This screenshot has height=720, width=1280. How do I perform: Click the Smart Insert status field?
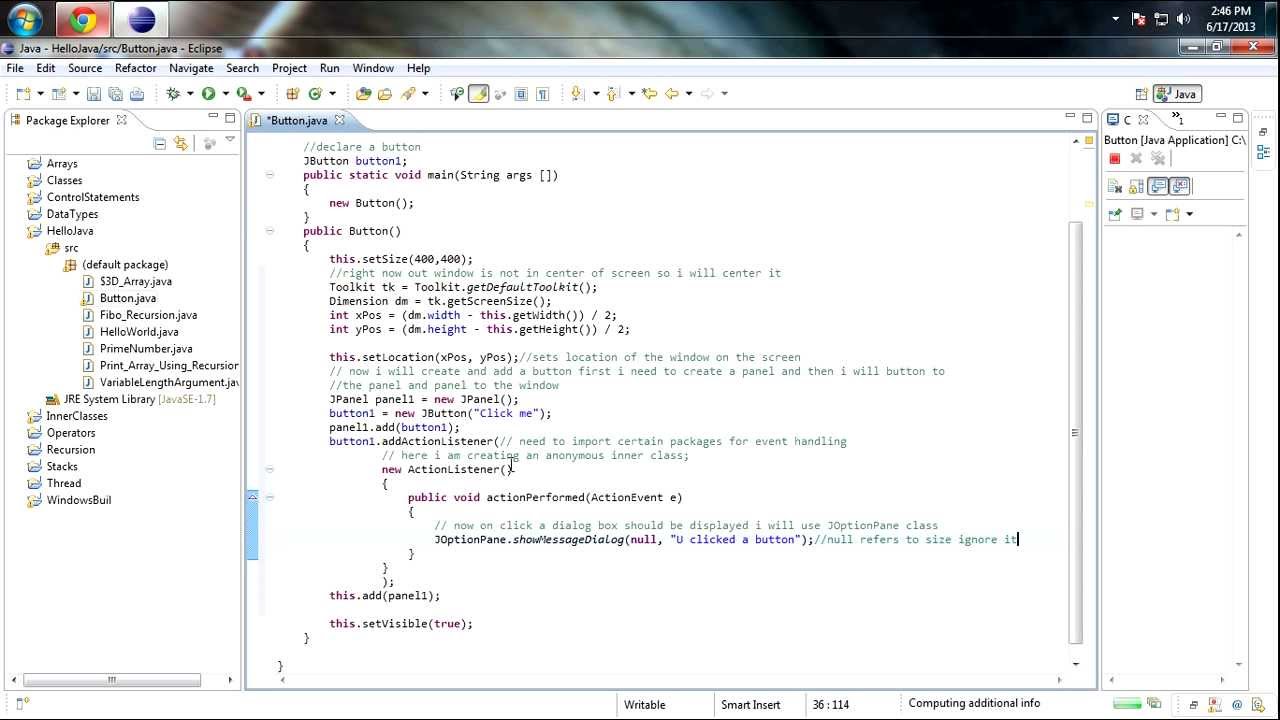tap(751, 704)
